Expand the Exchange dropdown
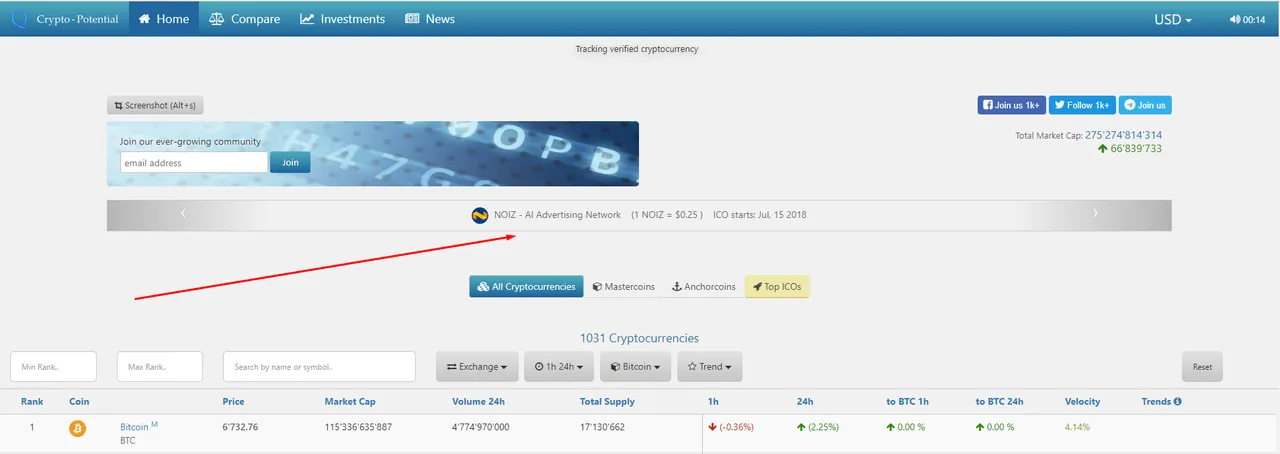 [x=477, y=366]
